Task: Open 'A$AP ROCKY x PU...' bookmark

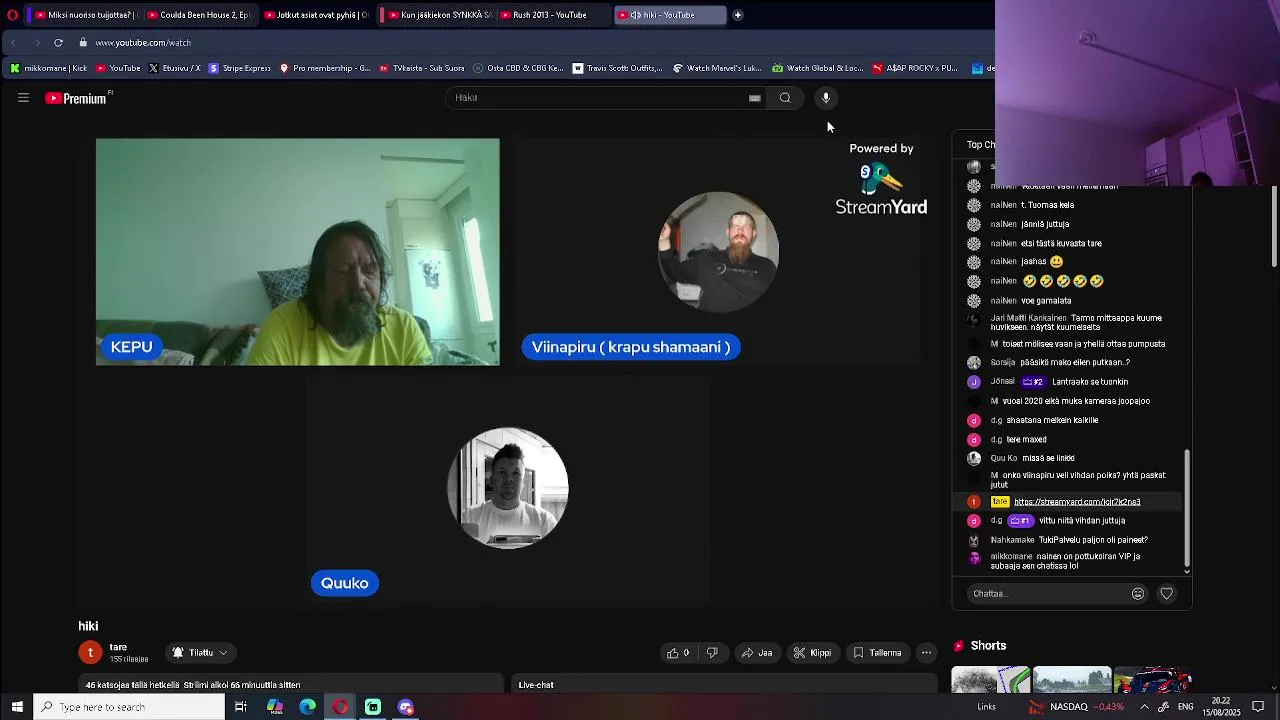Action: pos(916,69)
